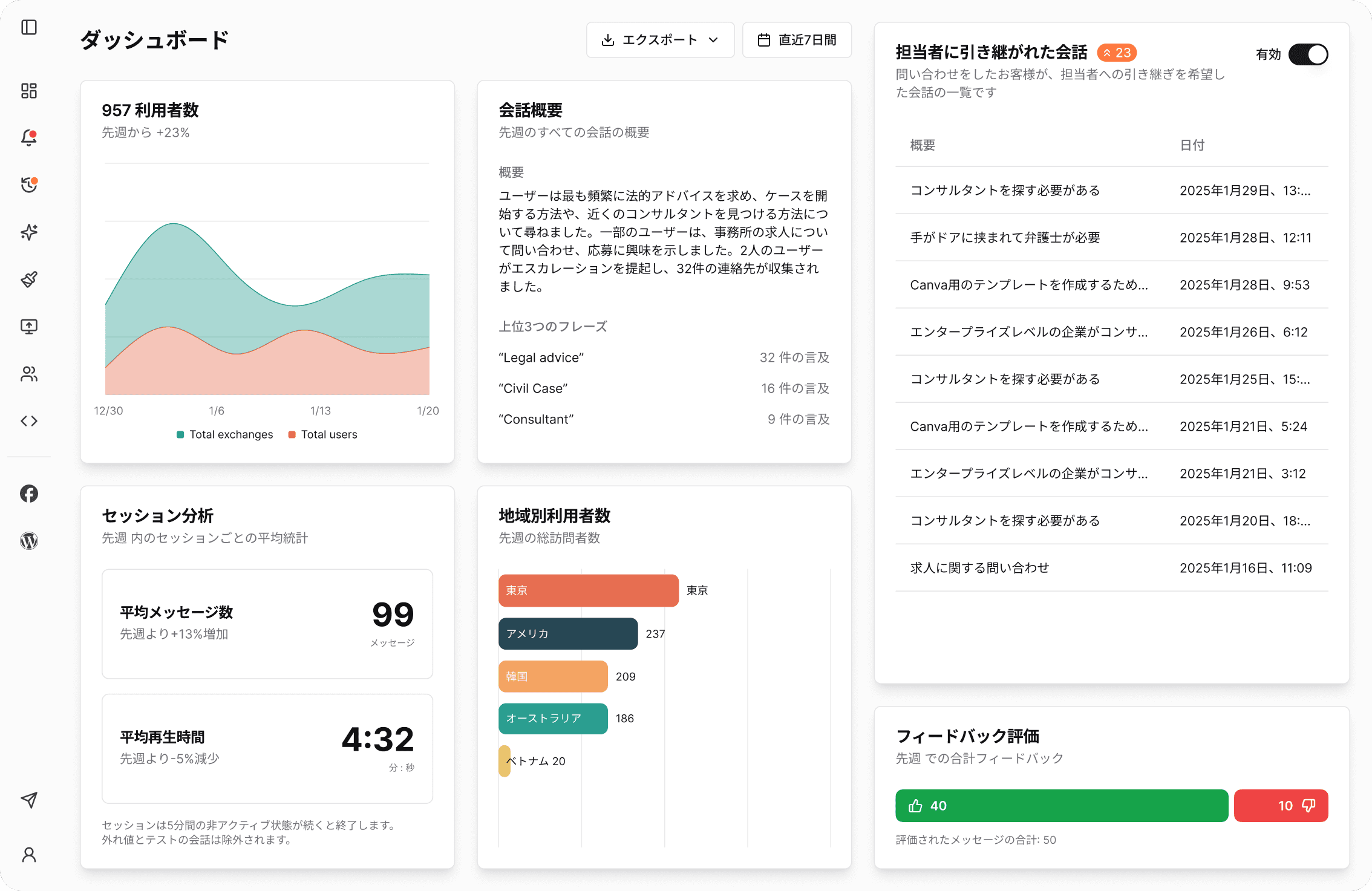Open the embed code brackets icon
This screenshot has height=891, width=1372.
tap(29, 421)
